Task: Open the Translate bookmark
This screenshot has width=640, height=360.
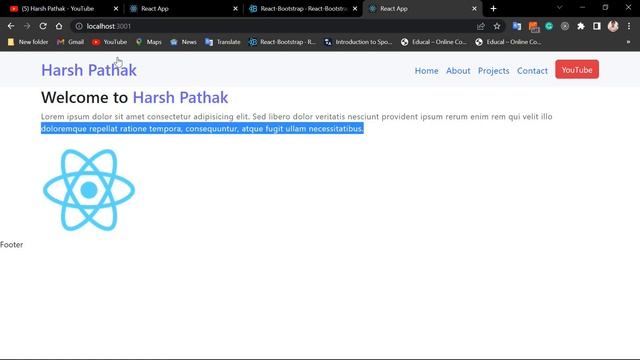Action: tap(223, 42)
